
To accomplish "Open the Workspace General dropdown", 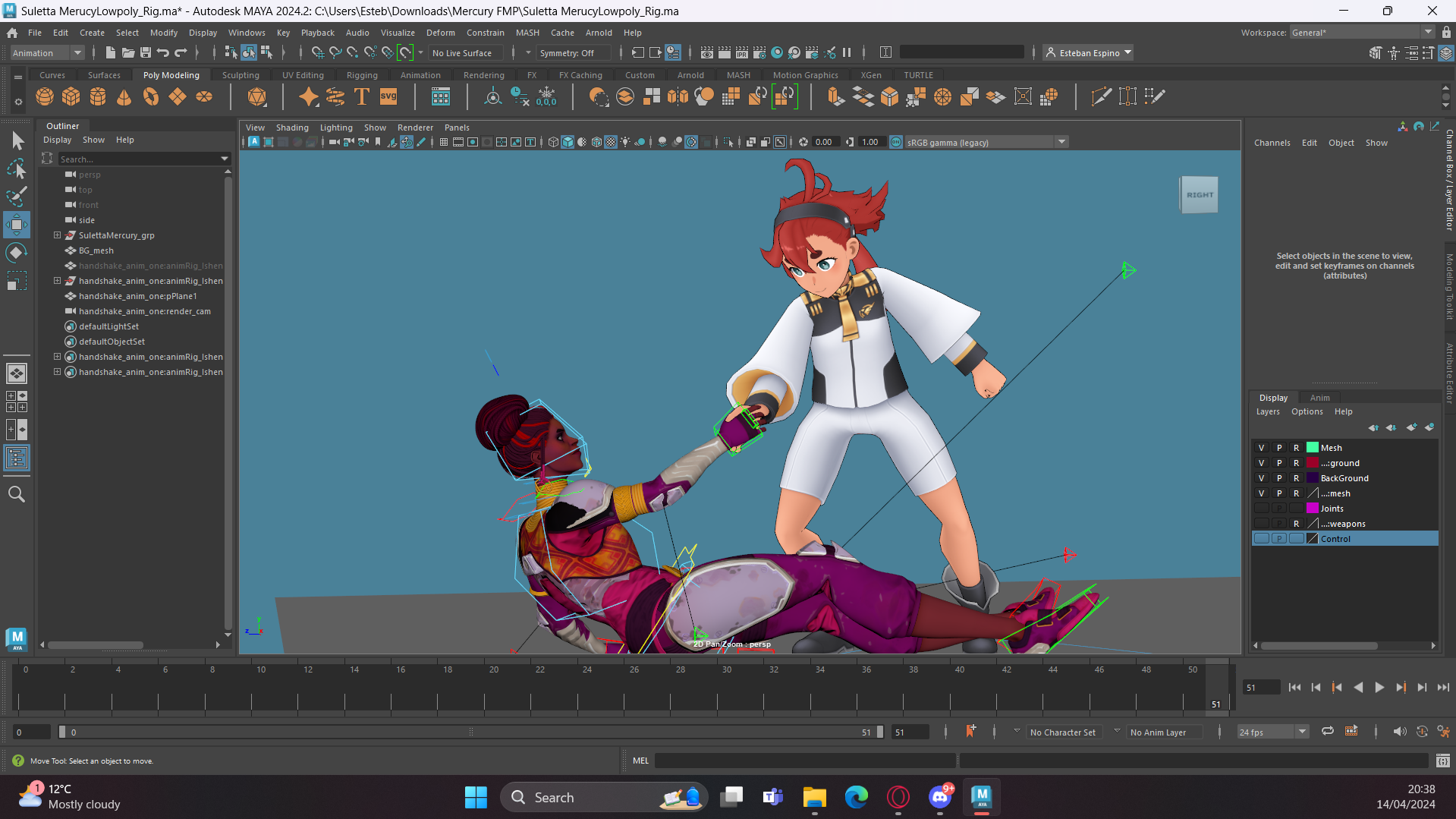I will pyautogui.click(x=1363, y=32).
